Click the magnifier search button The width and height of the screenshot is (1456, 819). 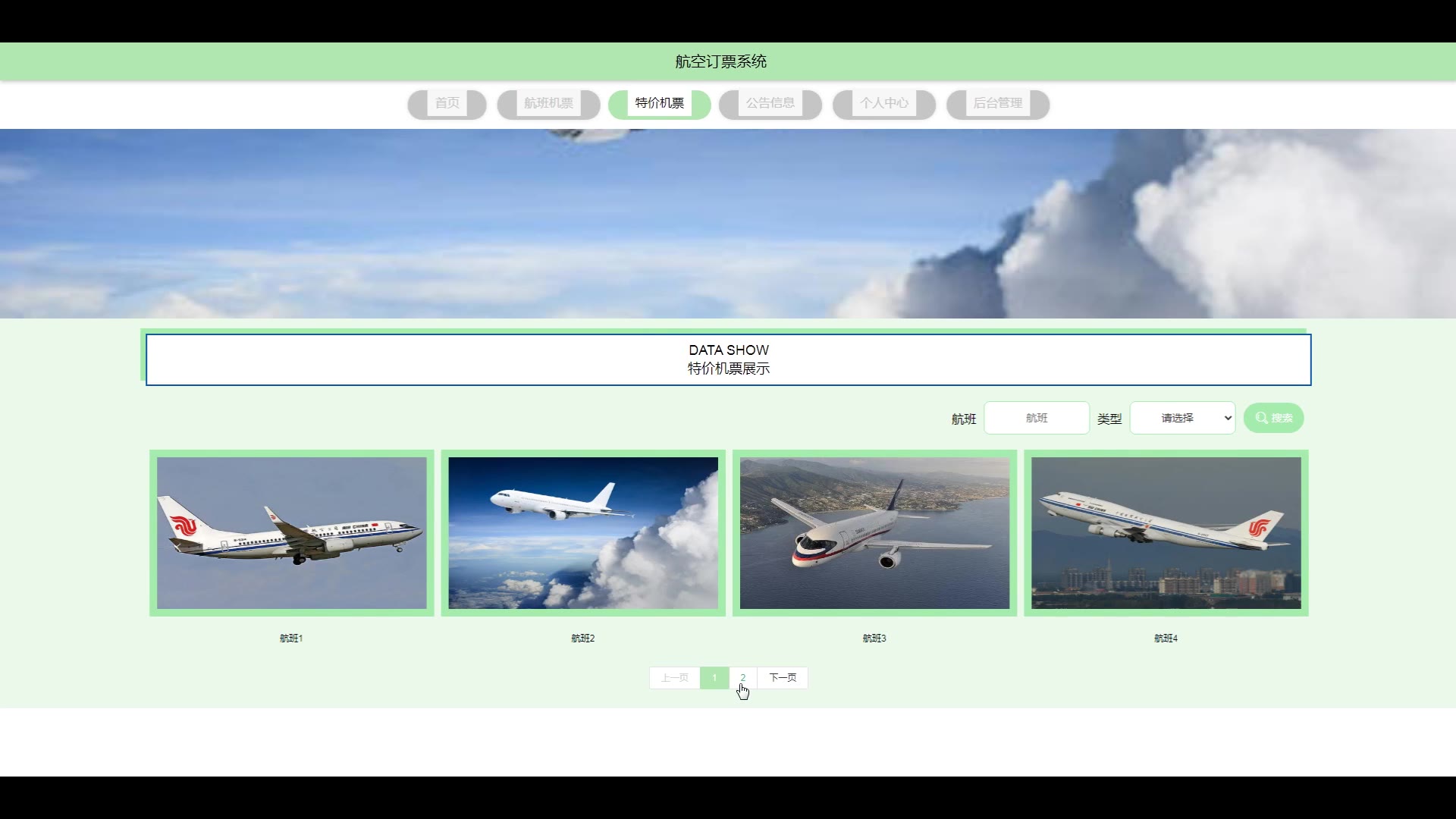point(1273,418)
